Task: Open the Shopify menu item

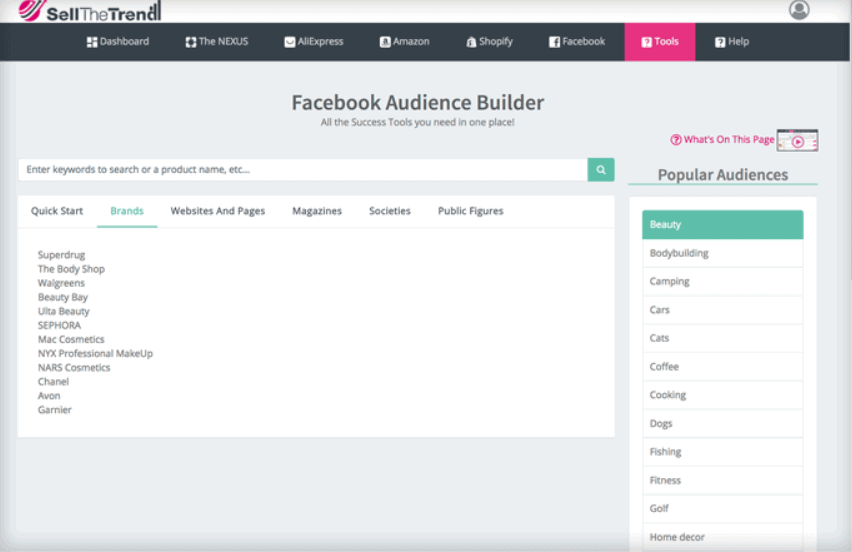Action: point(489,41)
